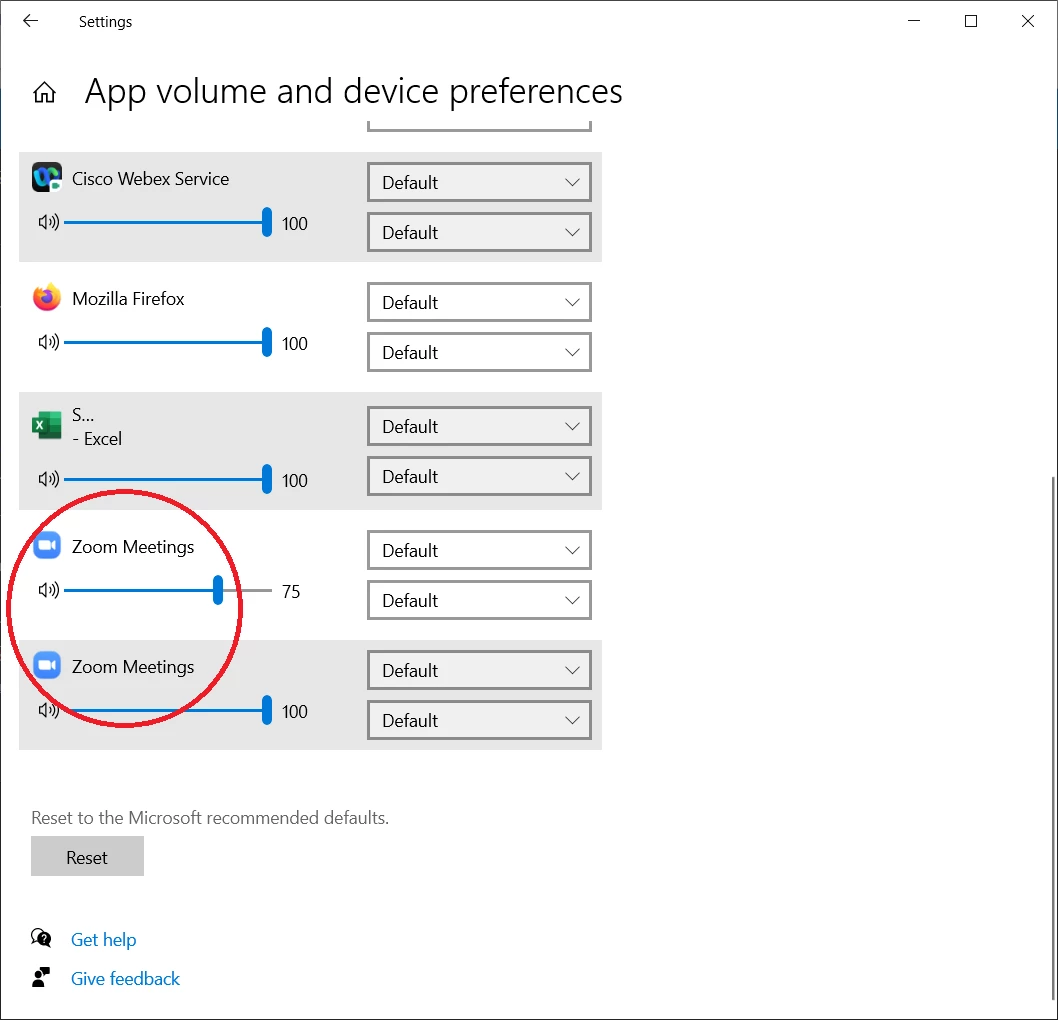Mute Cisco Webex Service via its speaker icon

point(49,222)
